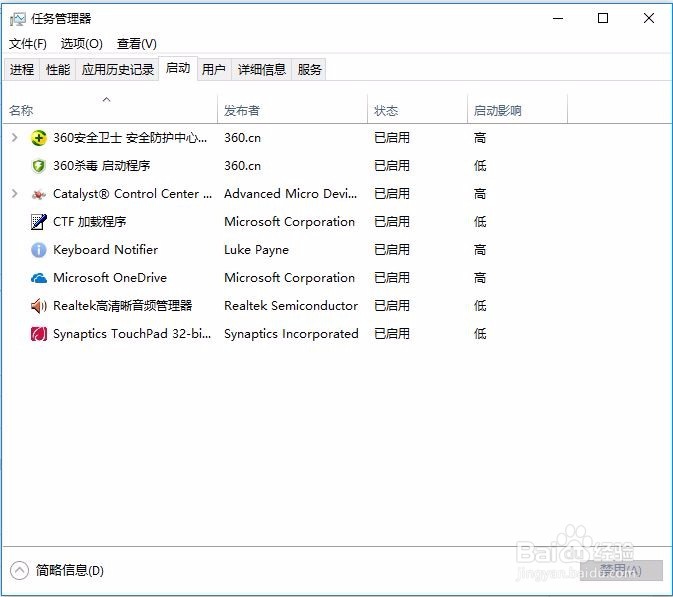Image resolution: width=673 pixels, height=597 pixels.
Task: Minimize the Task Manager window
Action: pos(558,18)
